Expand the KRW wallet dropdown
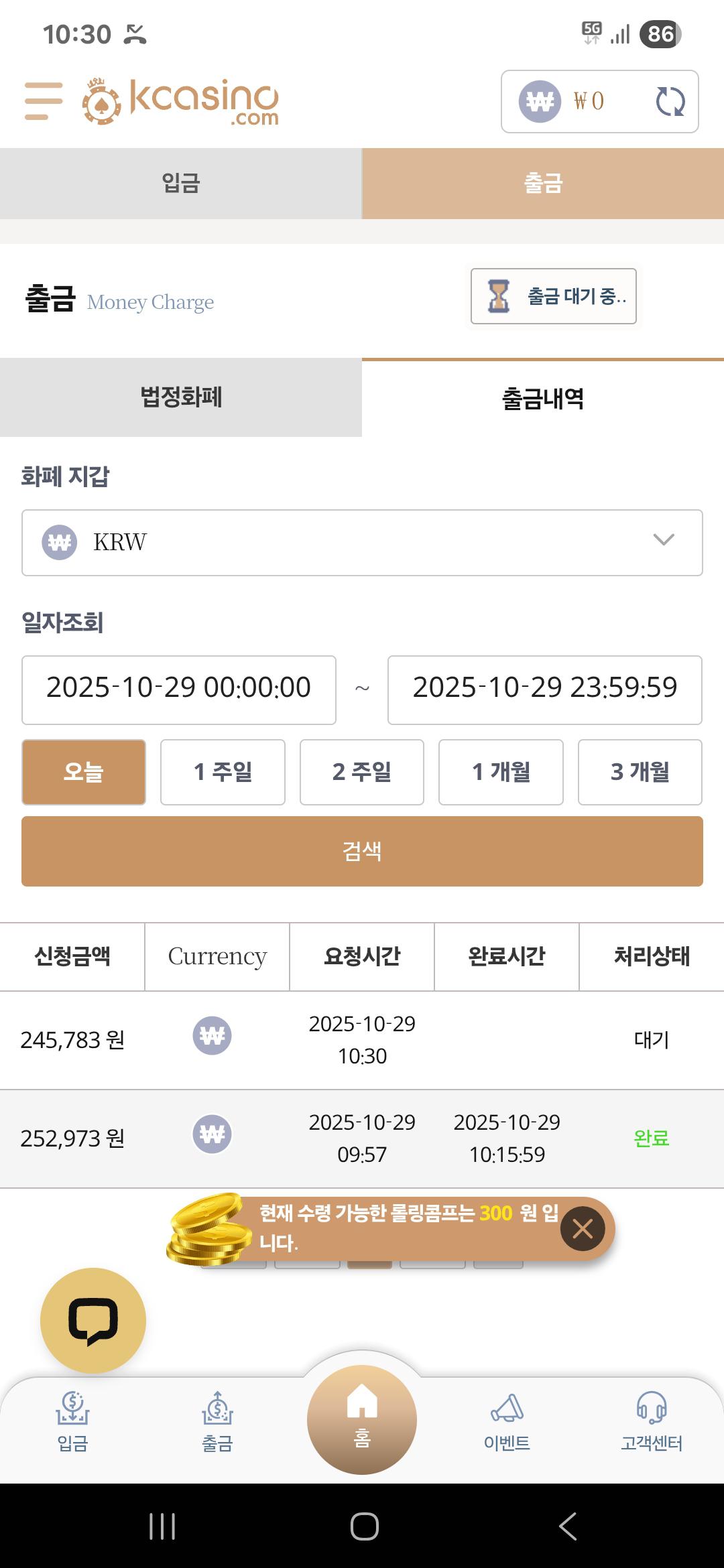 [x=362, y=543]
